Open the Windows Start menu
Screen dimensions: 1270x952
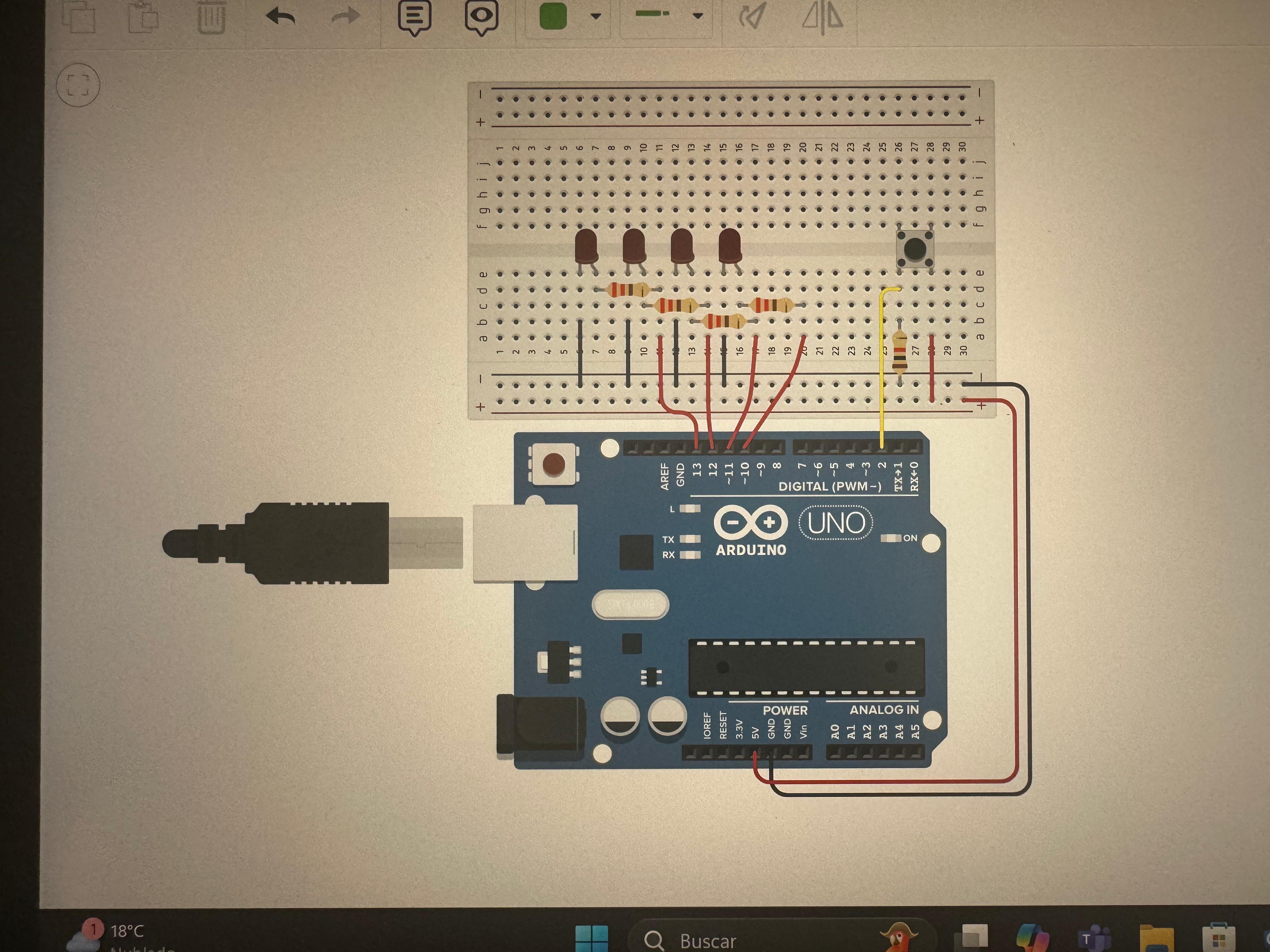591,939
